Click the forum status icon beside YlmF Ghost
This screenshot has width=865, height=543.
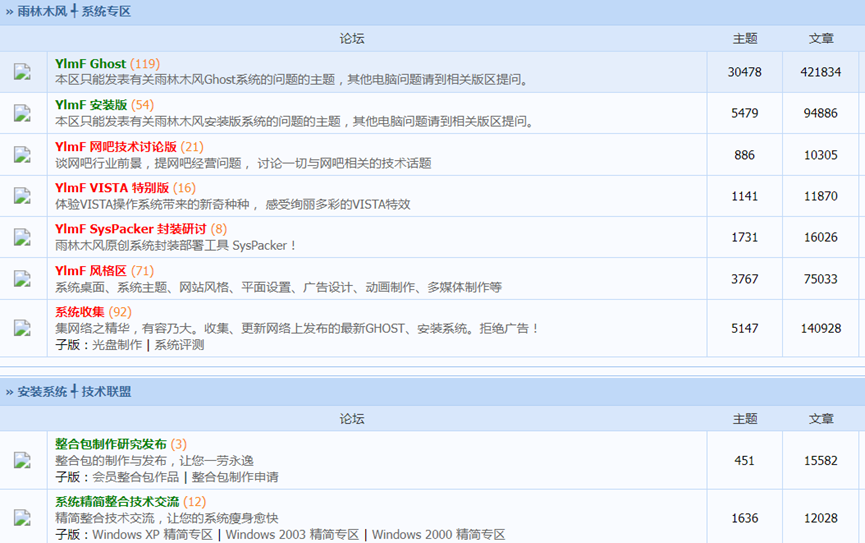click(x=22, y=72)
